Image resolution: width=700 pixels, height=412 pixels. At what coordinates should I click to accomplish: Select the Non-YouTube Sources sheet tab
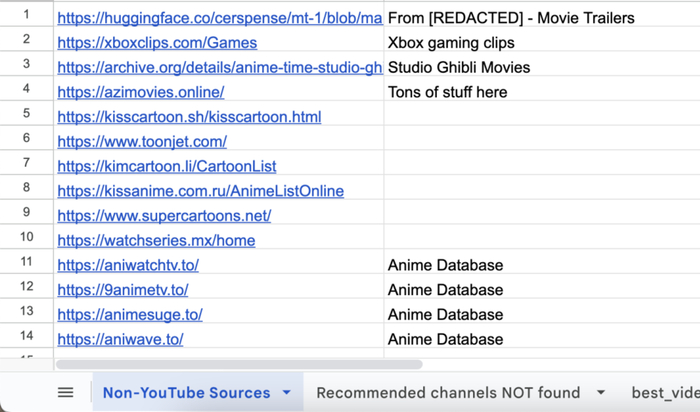coord(186,393)
